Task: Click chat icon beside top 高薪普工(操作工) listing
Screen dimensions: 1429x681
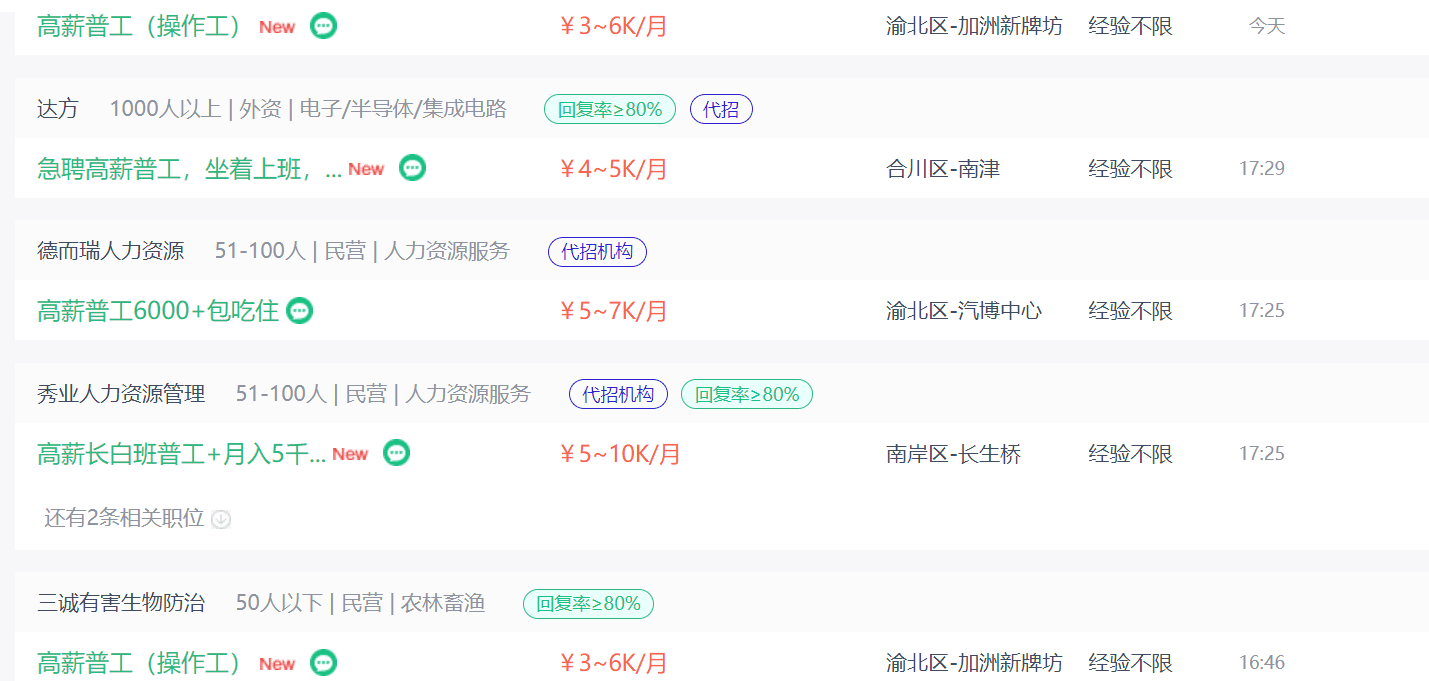Action: click(323, 26)
